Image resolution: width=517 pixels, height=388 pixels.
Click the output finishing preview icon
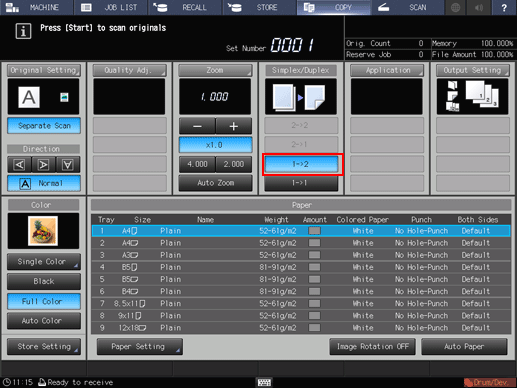(473, 97)
